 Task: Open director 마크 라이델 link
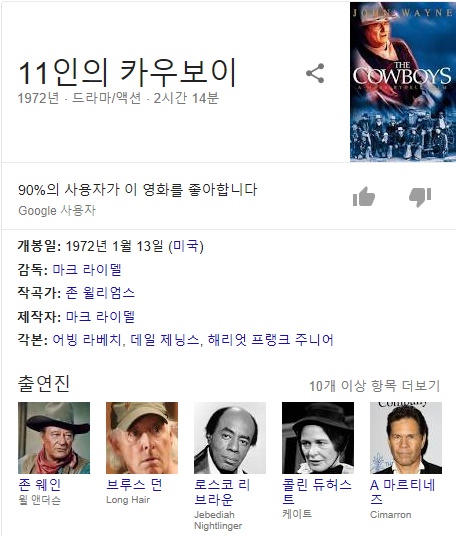click(x=87, y=269)
